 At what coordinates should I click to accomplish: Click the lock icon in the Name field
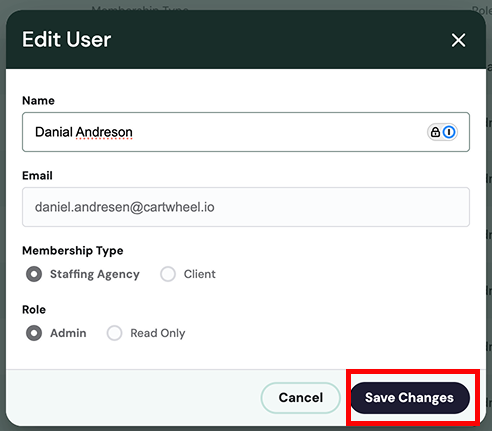[x=435, y=132]
